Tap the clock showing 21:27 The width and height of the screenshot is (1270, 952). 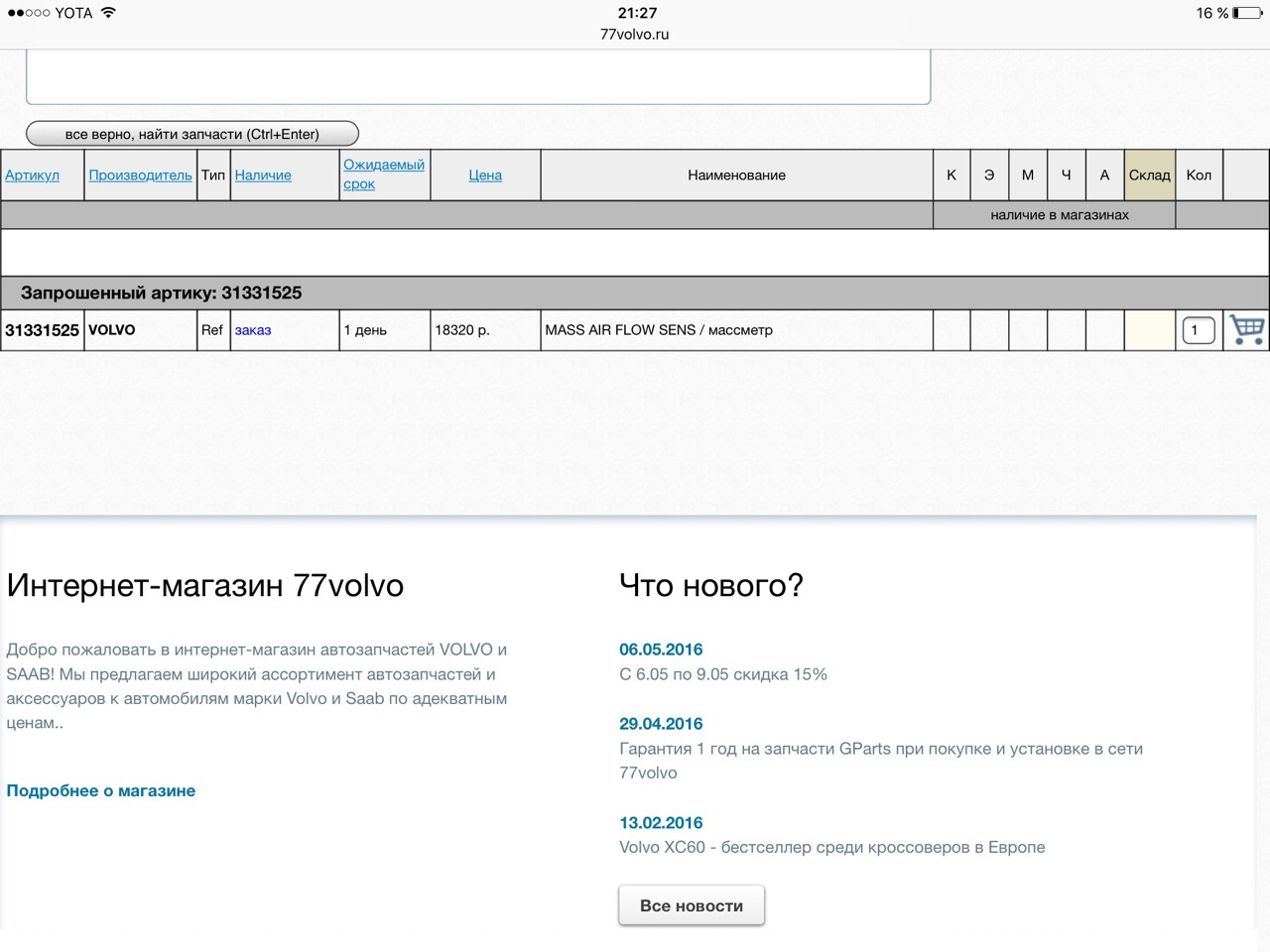[637, 13]
